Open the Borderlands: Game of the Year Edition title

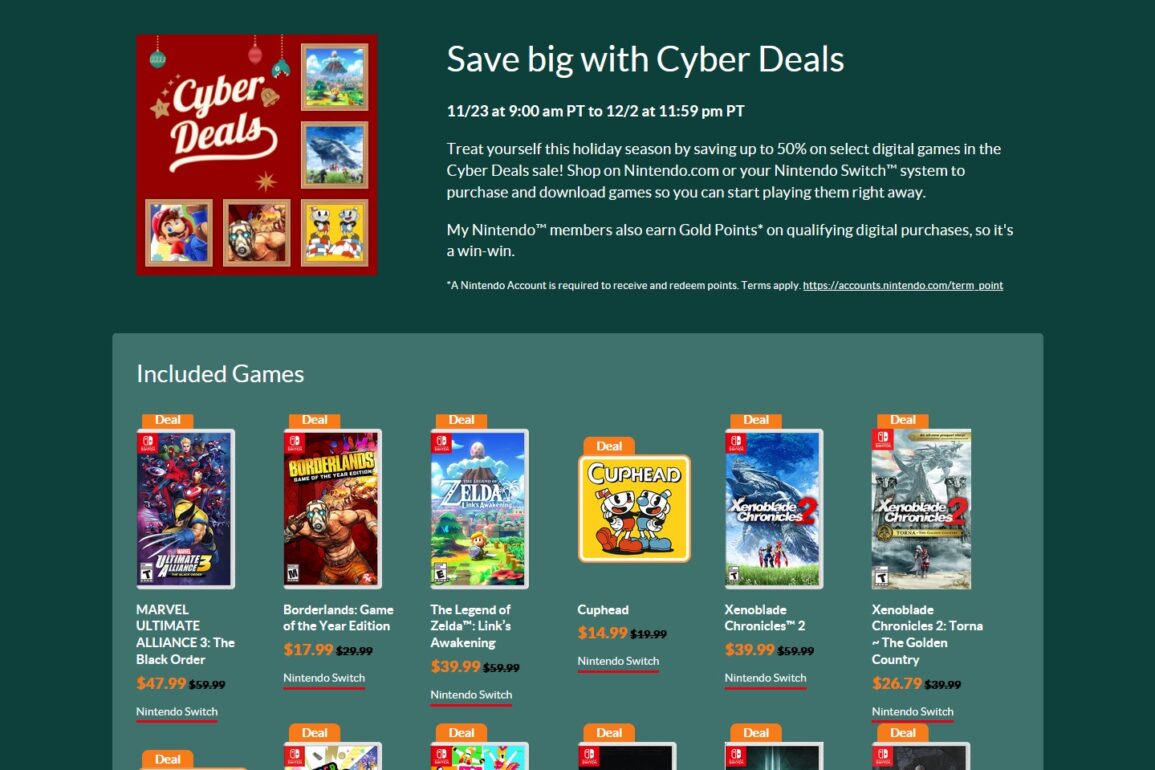click(338, 618)
